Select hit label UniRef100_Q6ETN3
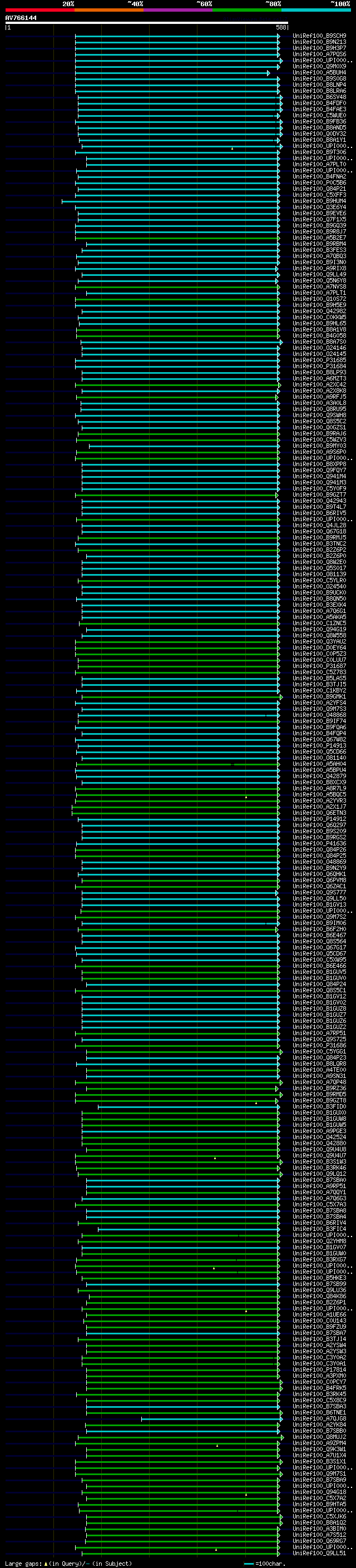Image resolution: width=356 pixels, height=1568 pixels. coord(319,813)
